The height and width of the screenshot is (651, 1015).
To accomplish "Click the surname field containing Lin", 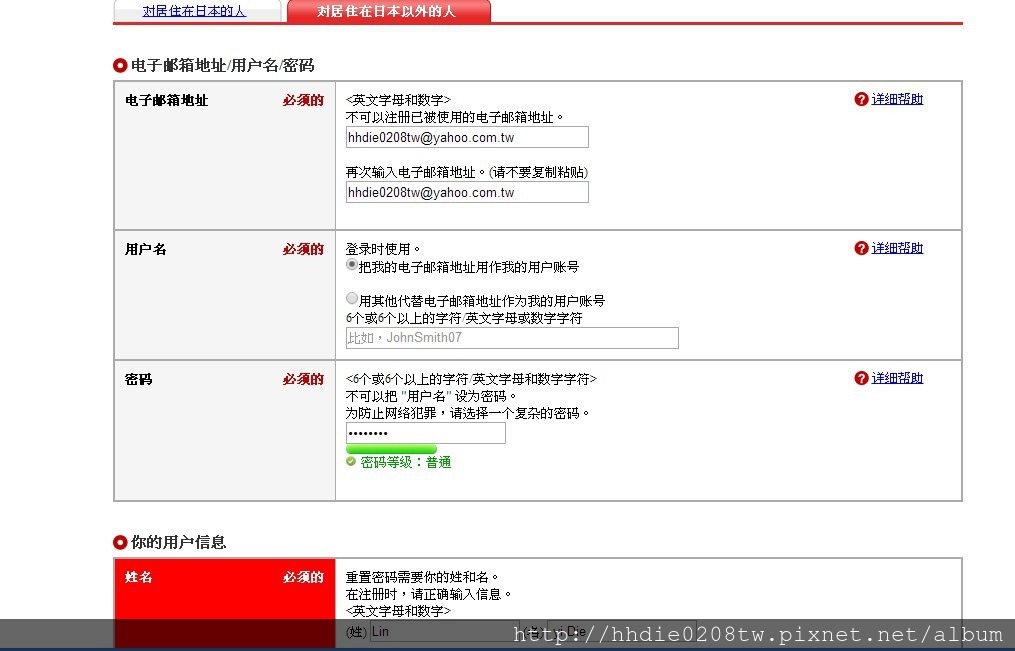I will 440,631.
